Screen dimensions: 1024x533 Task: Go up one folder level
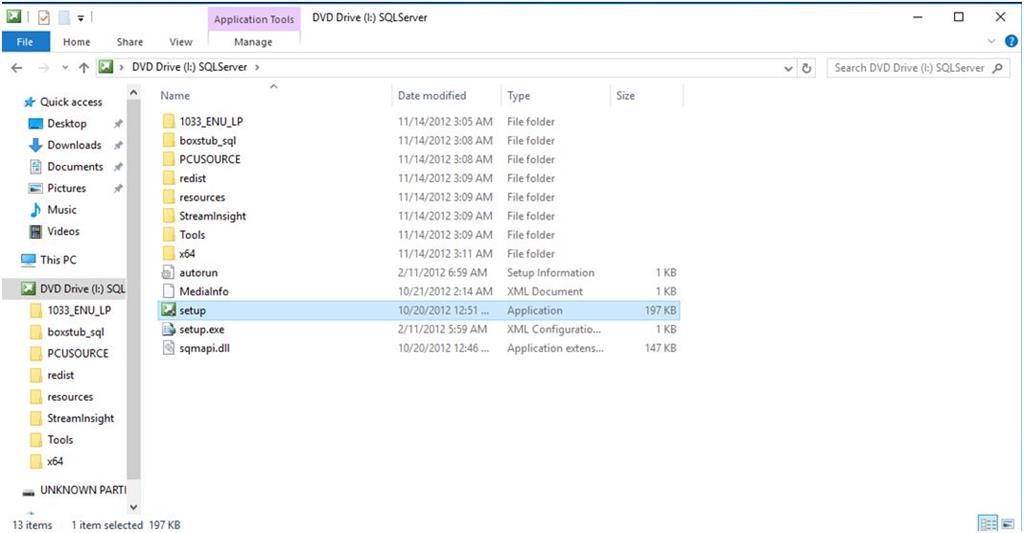[84, 67]
